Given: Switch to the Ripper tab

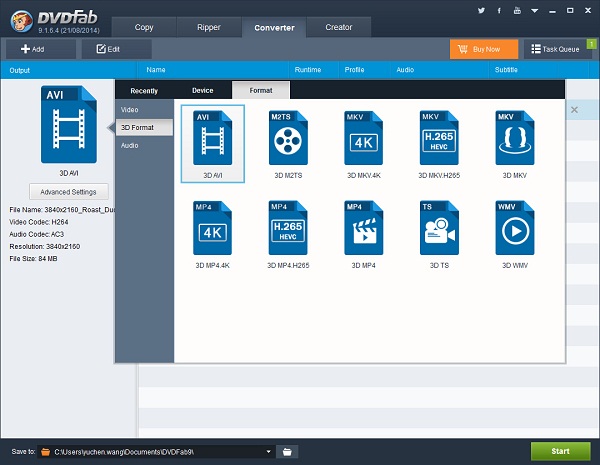Looking at the screenshot, I should pyautogui.click(x=209, y=27).
